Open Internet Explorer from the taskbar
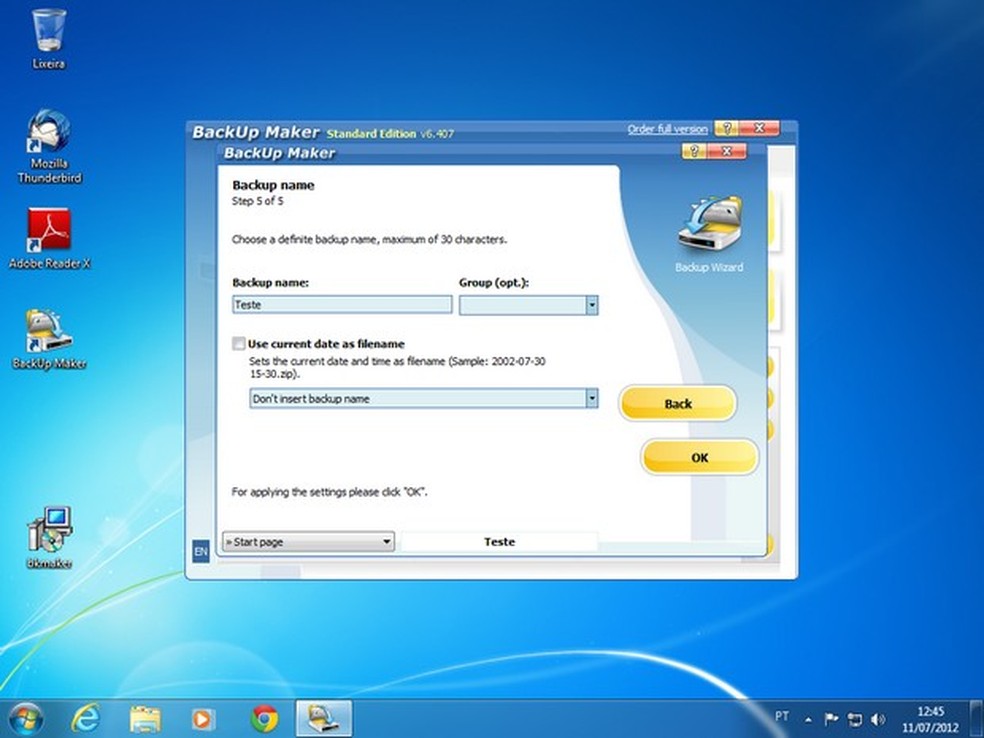The height and width of the screenshot is (738, 984). [x=86, y=718]
